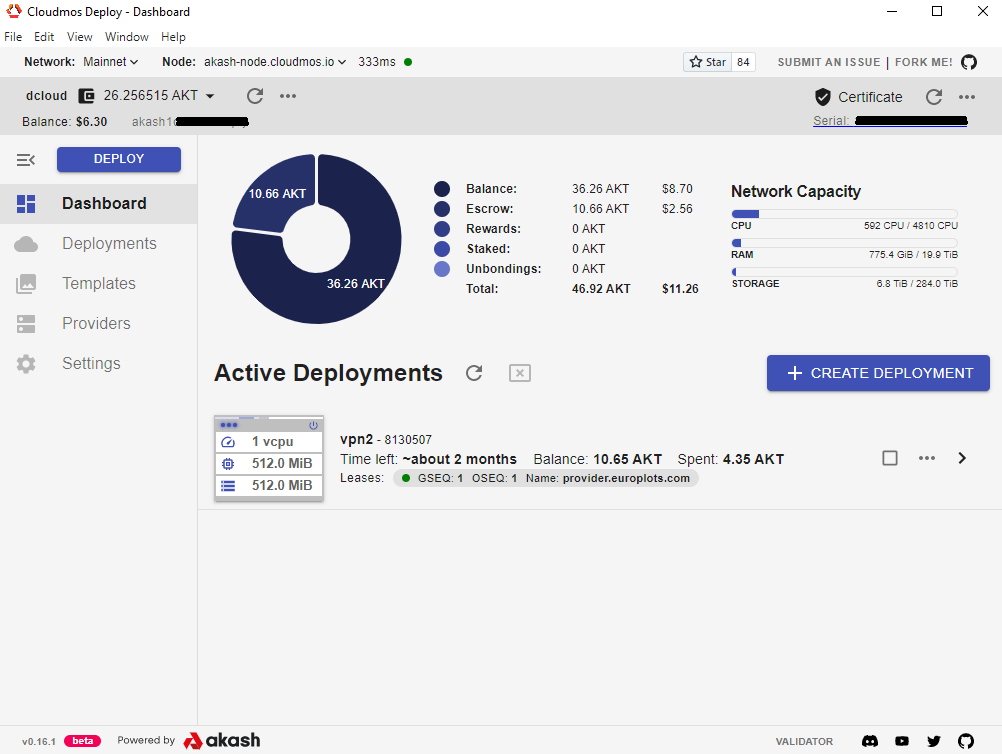Expand the 26.256515 AKT wallet dropdown

(x=210, y=96)
